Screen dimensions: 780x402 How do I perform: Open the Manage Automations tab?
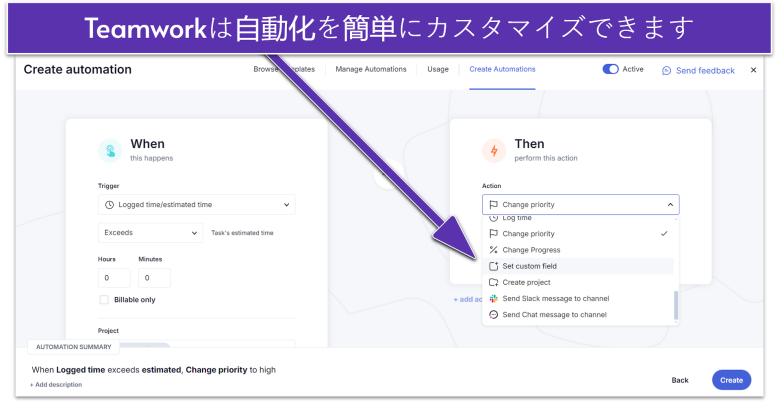tap(371, 69)
